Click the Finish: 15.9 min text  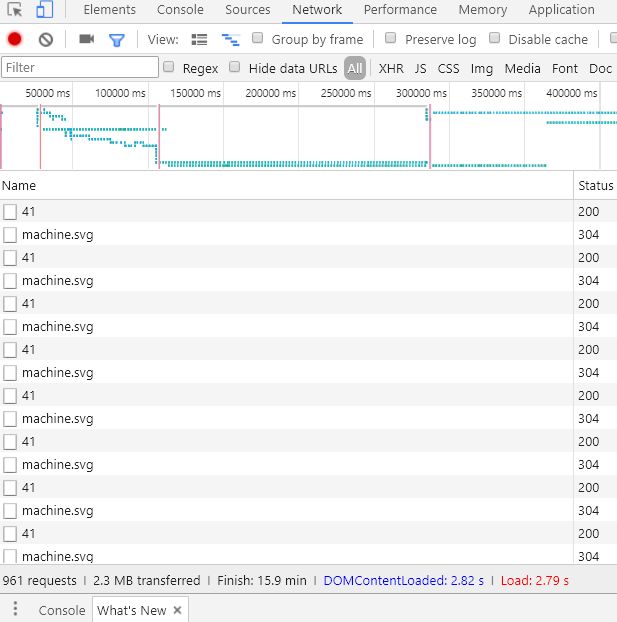pyautogui.click(x=262, y=580)
